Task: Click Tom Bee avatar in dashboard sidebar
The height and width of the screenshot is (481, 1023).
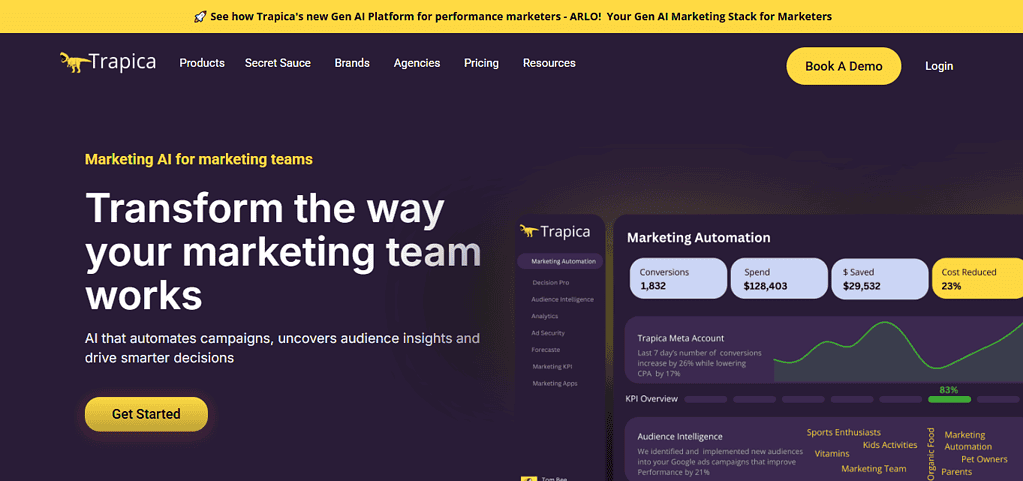Action: pyautogui.click(x=527, y=478)
